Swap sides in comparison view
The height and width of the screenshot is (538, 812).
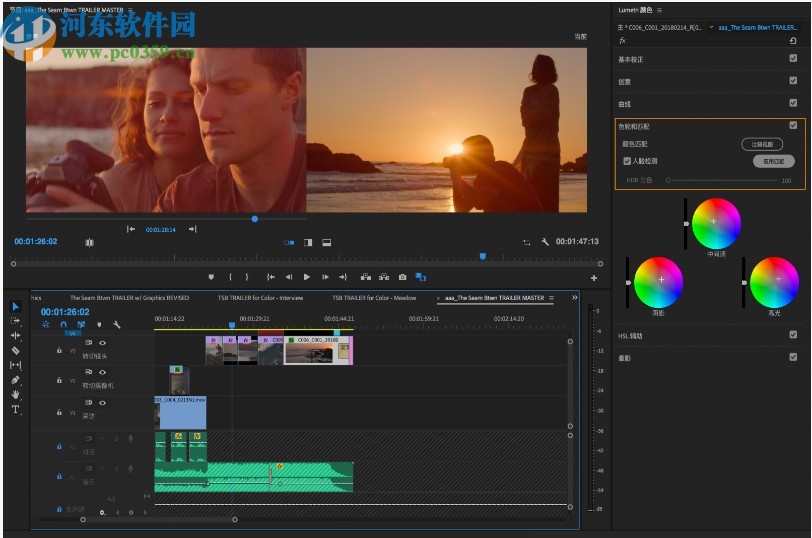526,242
